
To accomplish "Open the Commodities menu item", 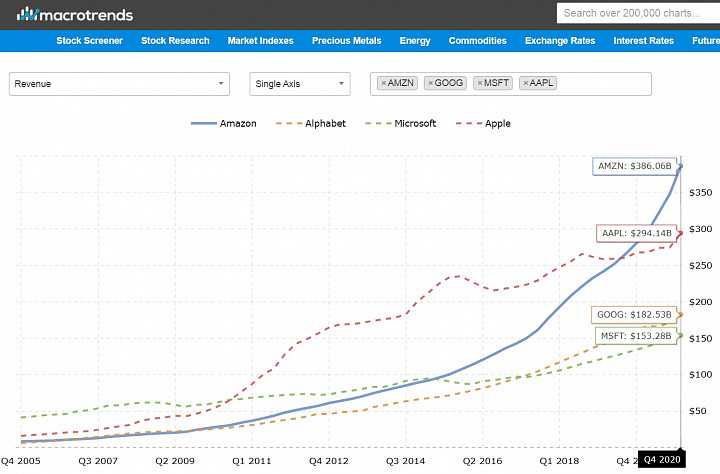I will (x=478, y=41).
